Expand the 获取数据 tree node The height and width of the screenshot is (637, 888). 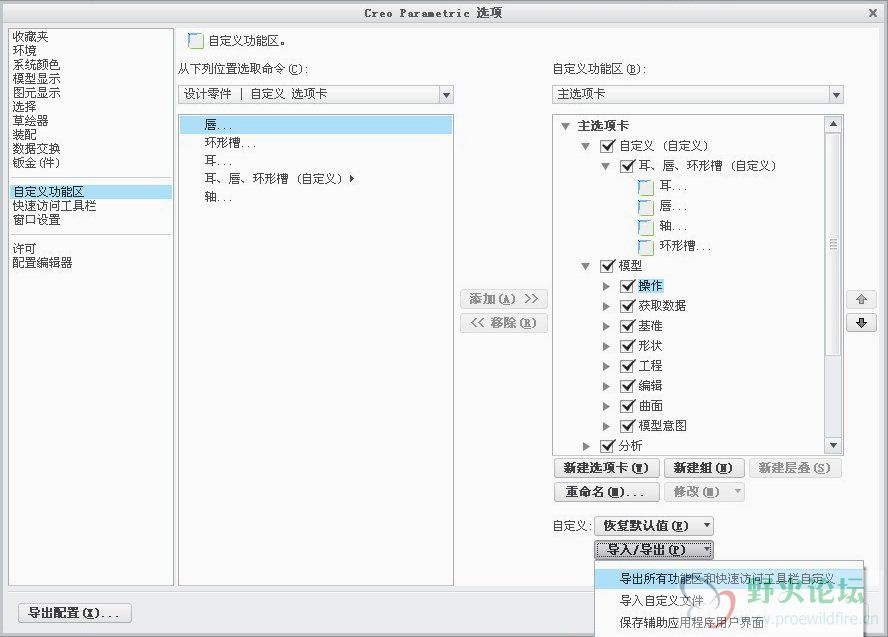pos(606,306)
